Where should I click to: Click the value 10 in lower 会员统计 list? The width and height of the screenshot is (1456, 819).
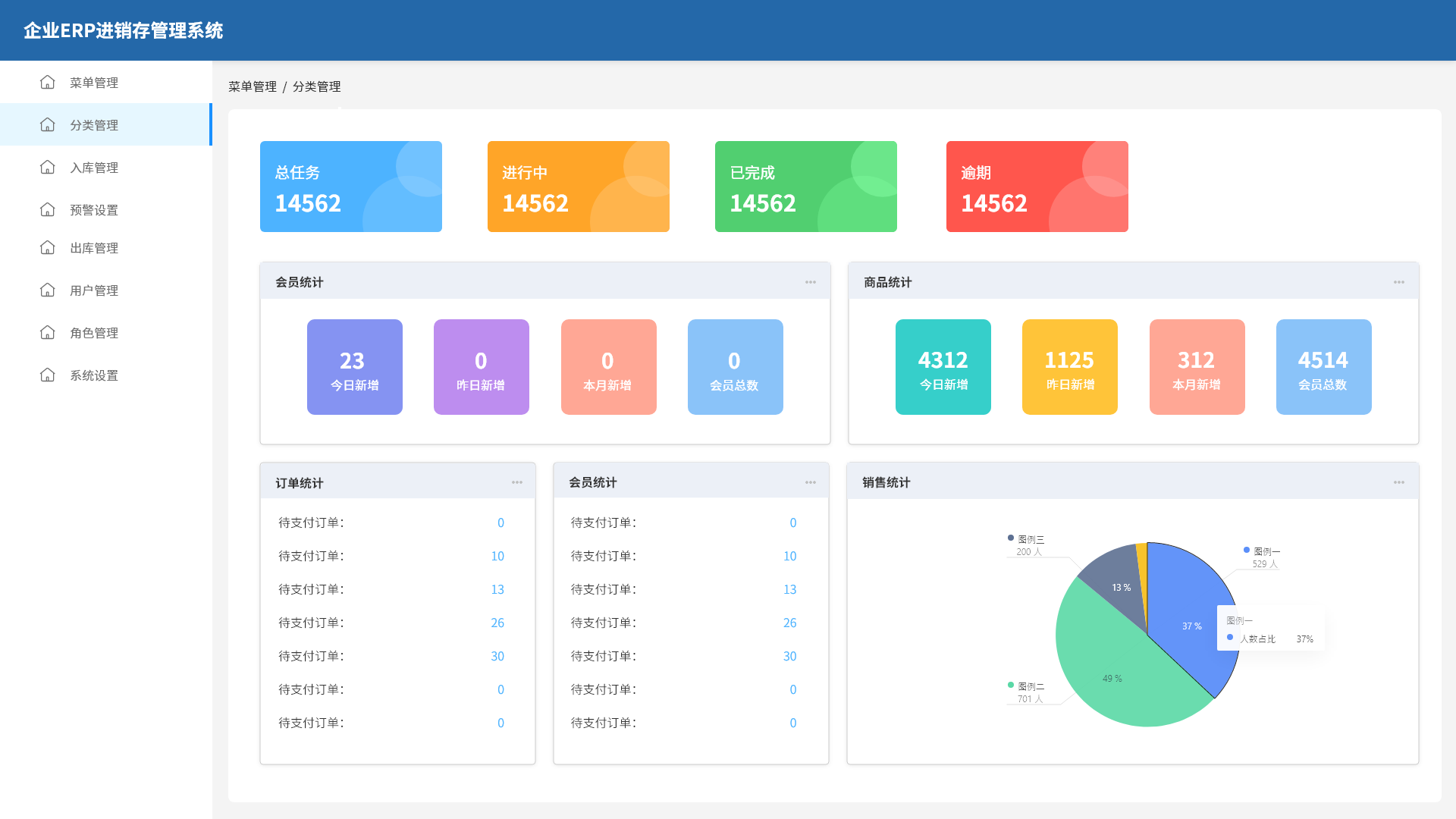coord(790,556)
